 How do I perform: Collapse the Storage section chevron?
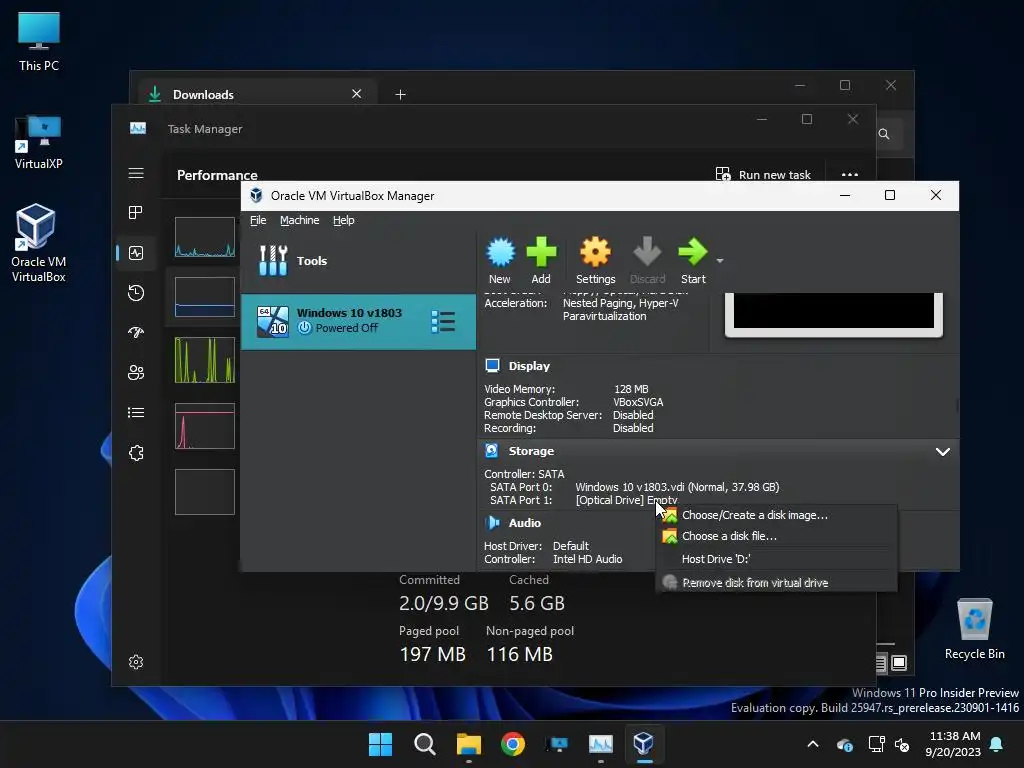[x=942, y=452]
